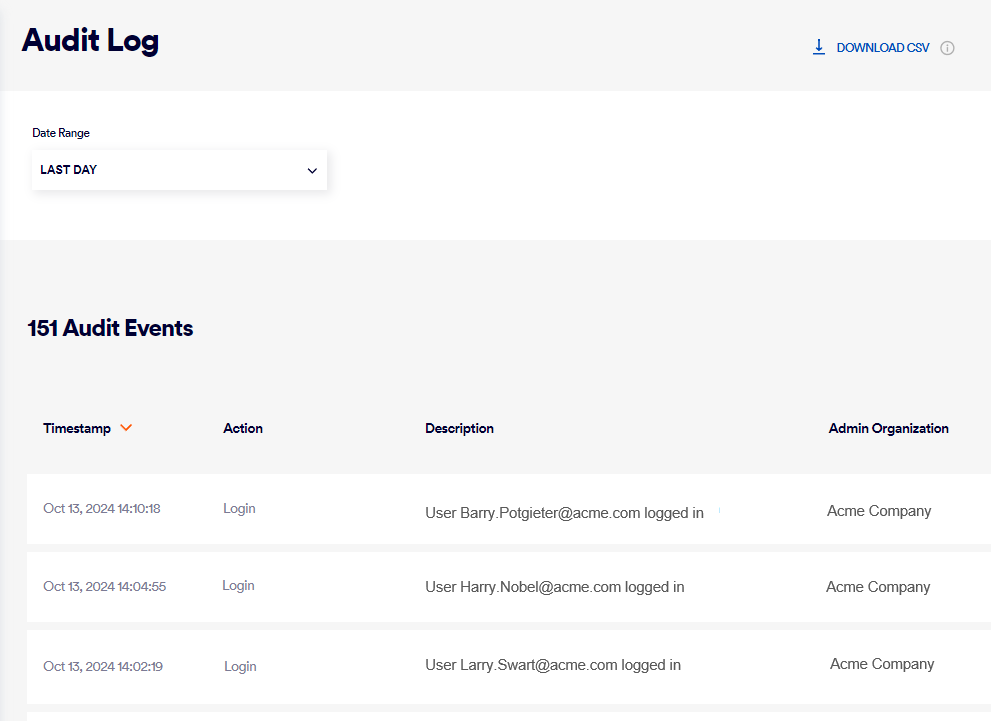Click the Action column header
The image size is (991, 721).
(x=243, y=428)
